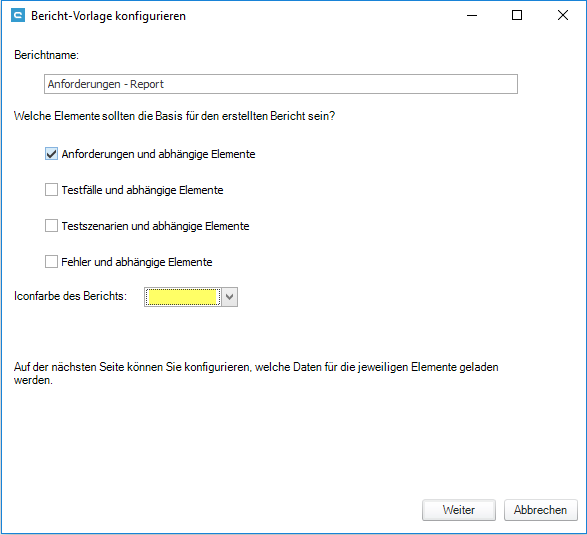
Task: Proceed with the Weiter button
Action: coord(459,510)
